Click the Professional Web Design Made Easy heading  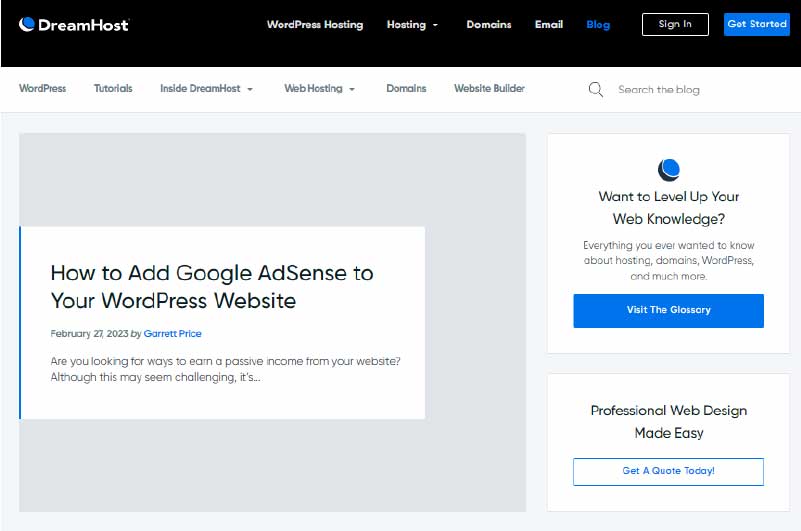[668, 422]
